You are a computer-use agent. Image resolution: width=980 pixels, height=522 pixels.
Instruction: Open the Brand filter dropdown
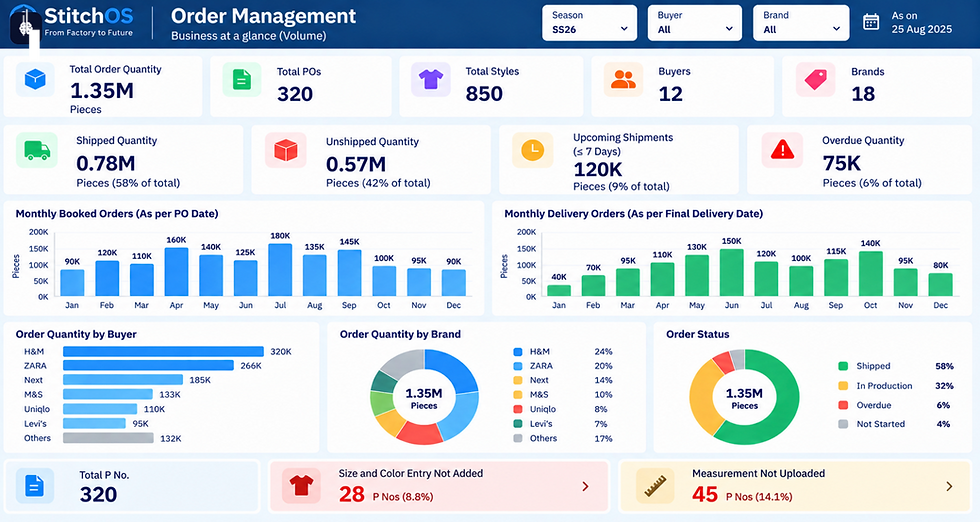tap(801, 23)
